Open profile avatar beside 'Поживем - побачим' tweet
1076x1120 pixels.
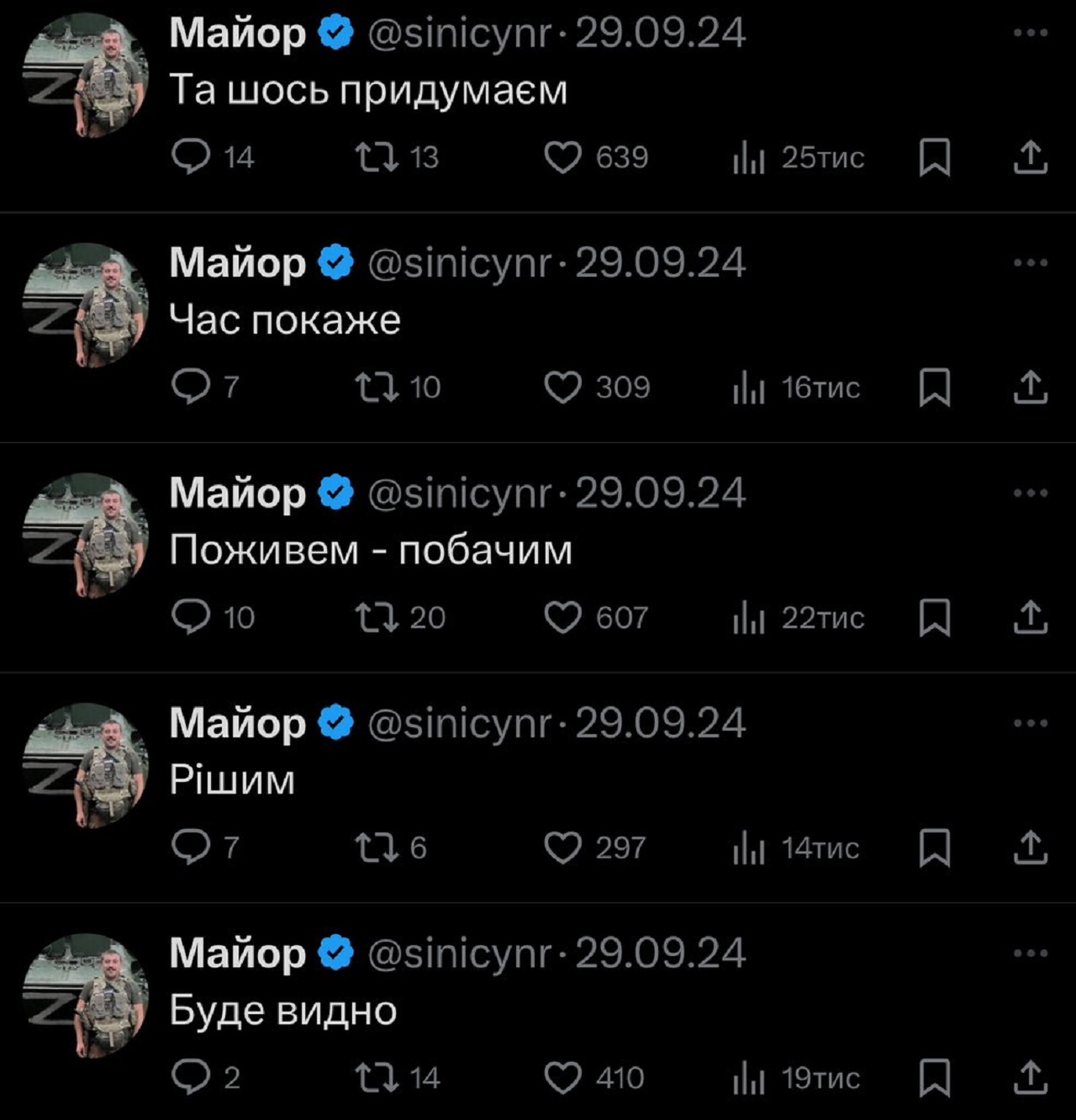click(x=86, y=536)
